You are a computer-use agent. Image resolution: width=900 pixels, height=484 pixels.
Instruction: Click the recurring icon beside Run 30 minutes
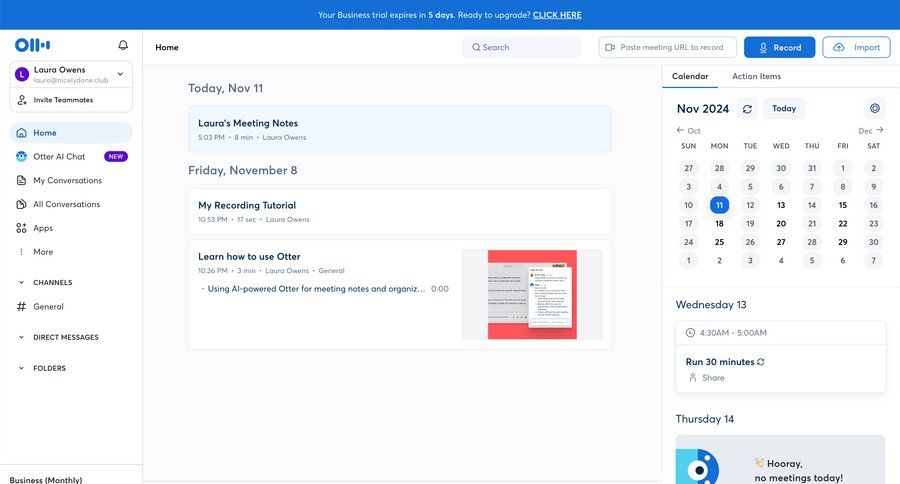761,362
